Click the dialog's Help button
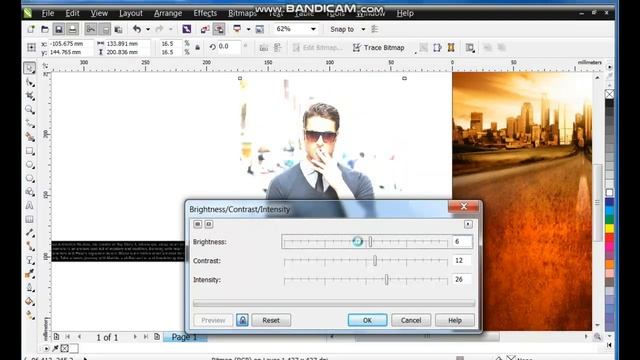 coord(455,320)
